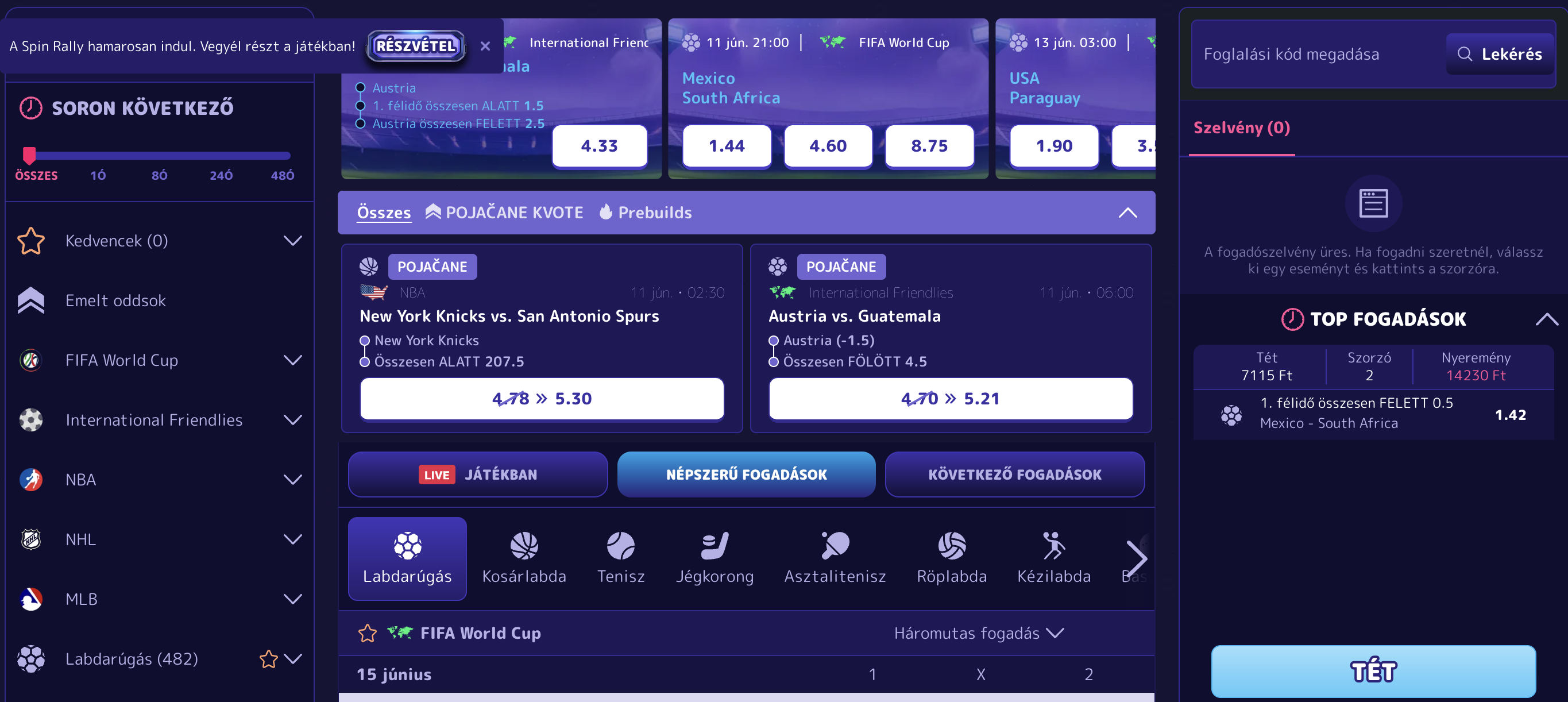This screenshot has width=1568, height=702.
Task: Select Knicks boosted odds 5.30
Action: (542, 398)
